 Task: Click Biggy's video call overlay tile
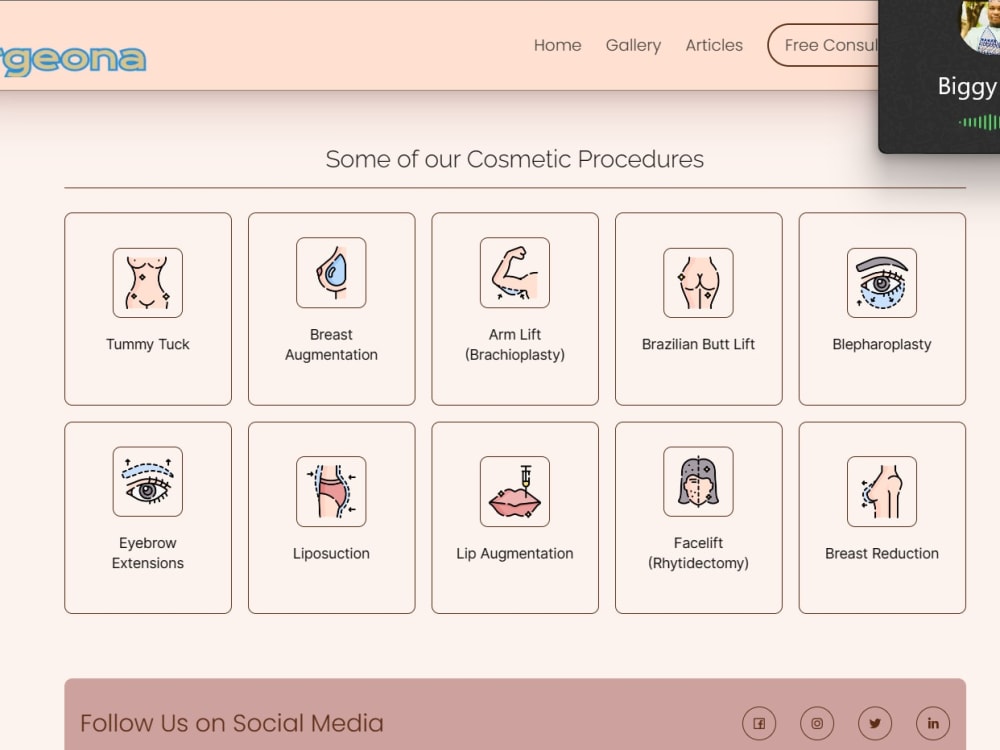click(x=939, y=77)
